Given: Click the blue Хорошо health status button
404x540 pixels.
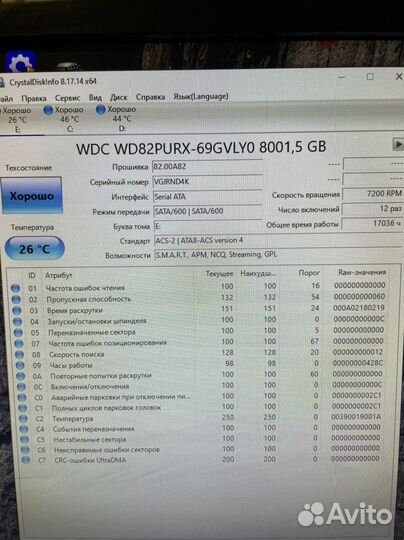Looking at the screenshot, I should point(32,196).
